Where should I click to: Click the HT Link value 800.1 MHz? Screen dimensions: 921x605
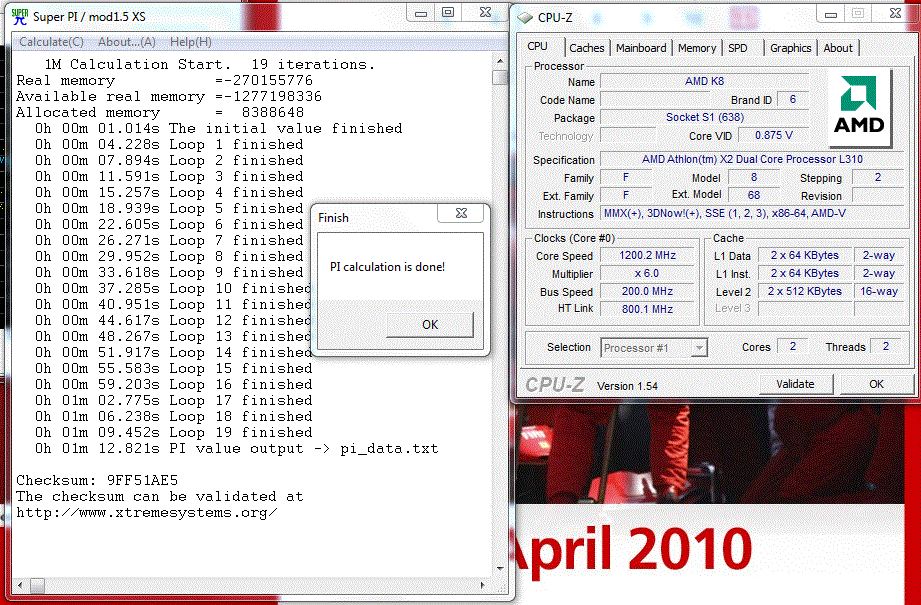[647, 309]
